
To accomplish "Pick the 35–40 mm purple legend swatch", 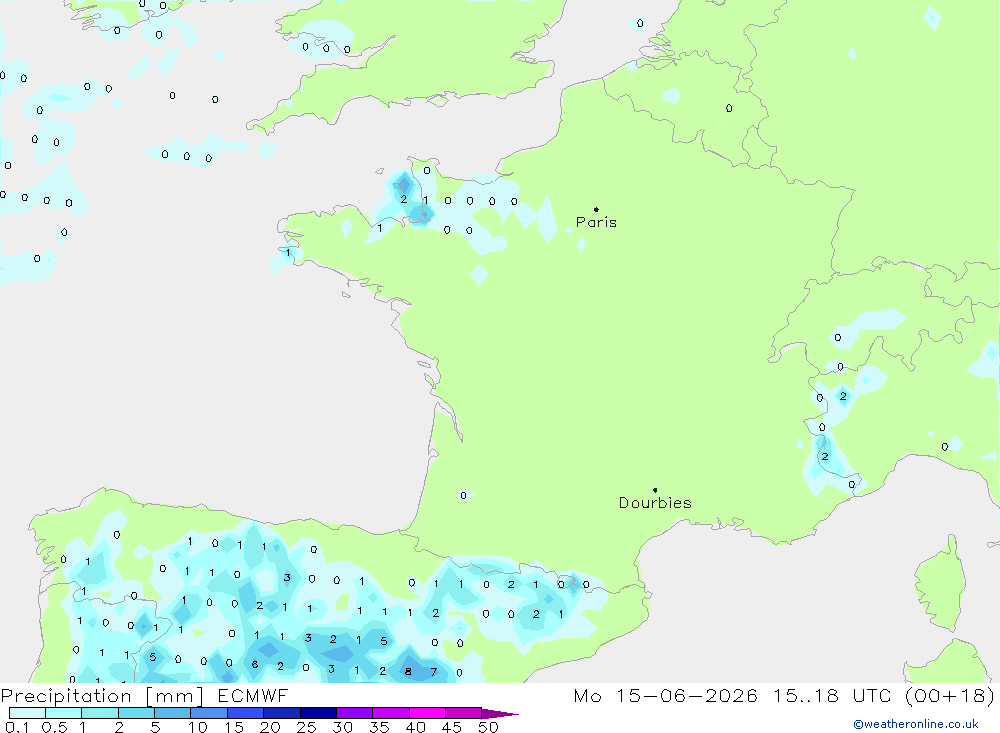I will [x=391, y=713].
